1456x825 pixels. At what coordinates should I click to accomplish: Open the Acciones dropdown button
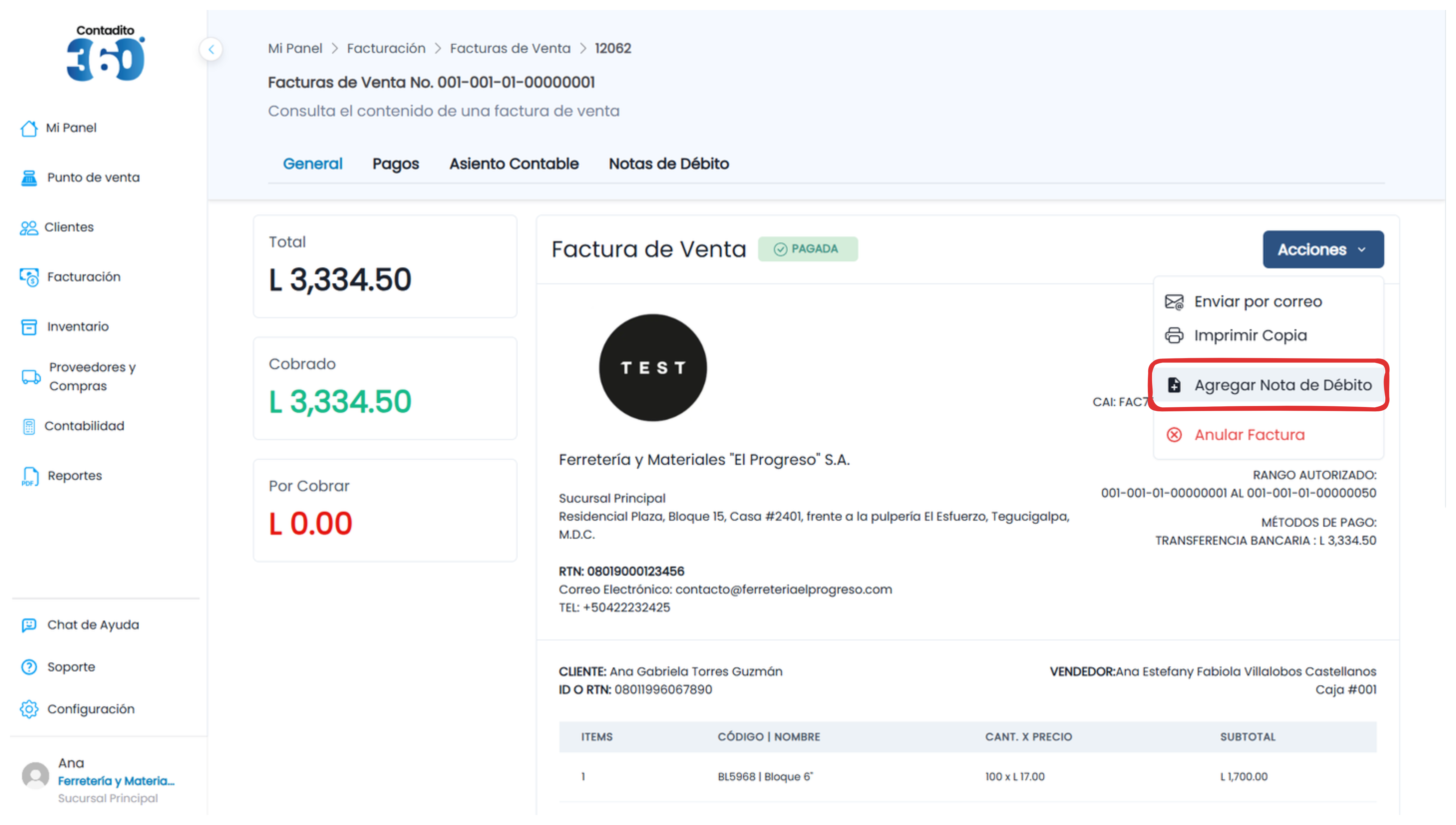coord(1323,249)
